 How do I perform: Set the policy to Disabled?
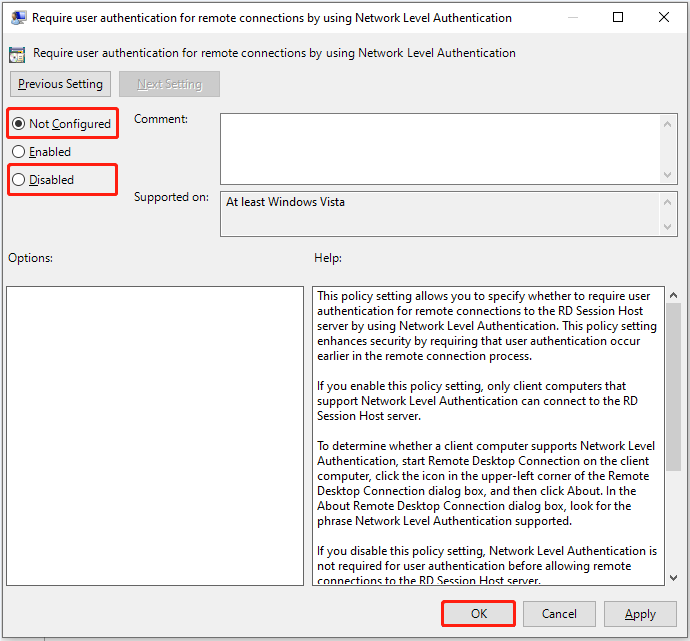click(x=19, y=180)
